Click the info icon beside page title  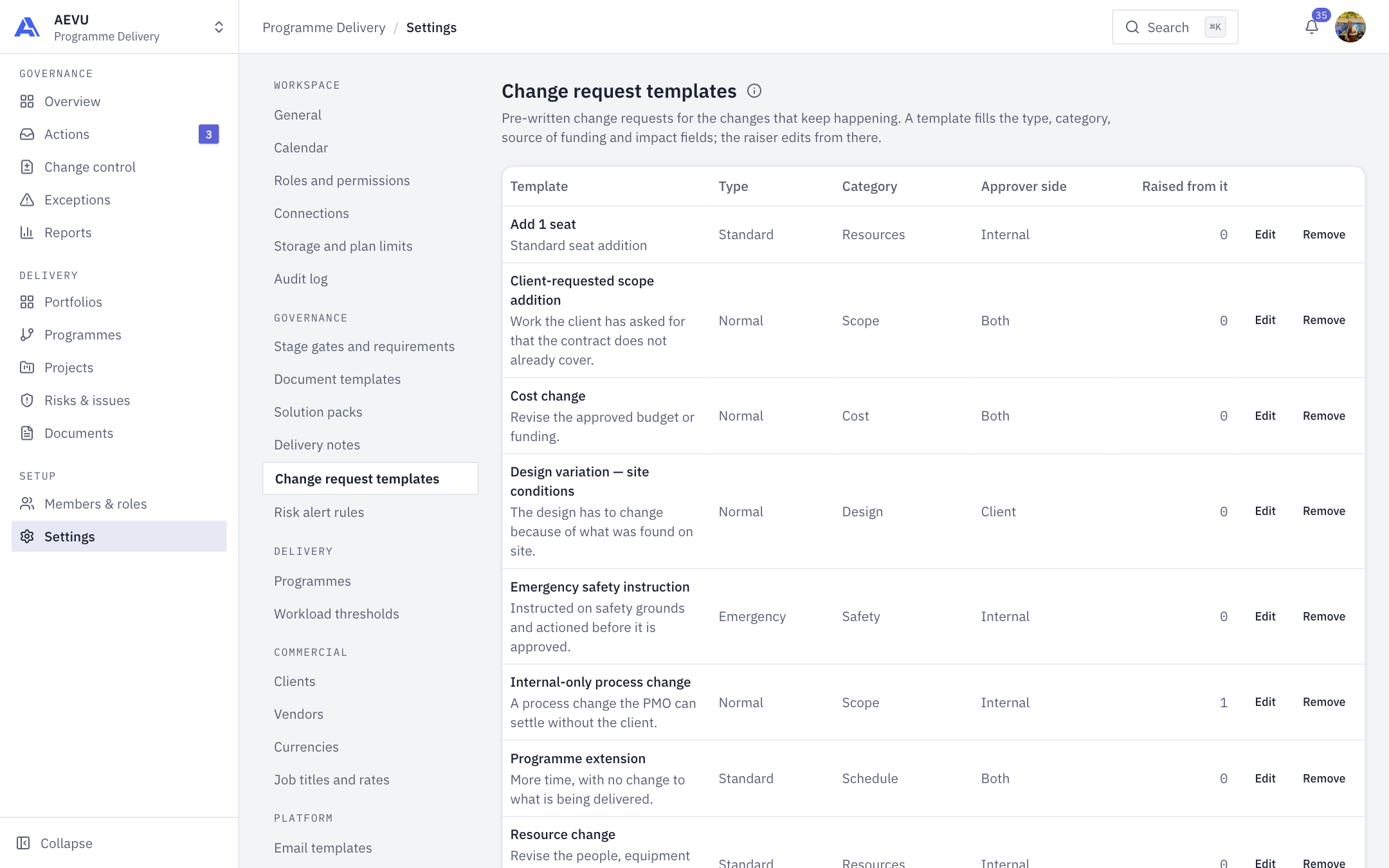754,91
